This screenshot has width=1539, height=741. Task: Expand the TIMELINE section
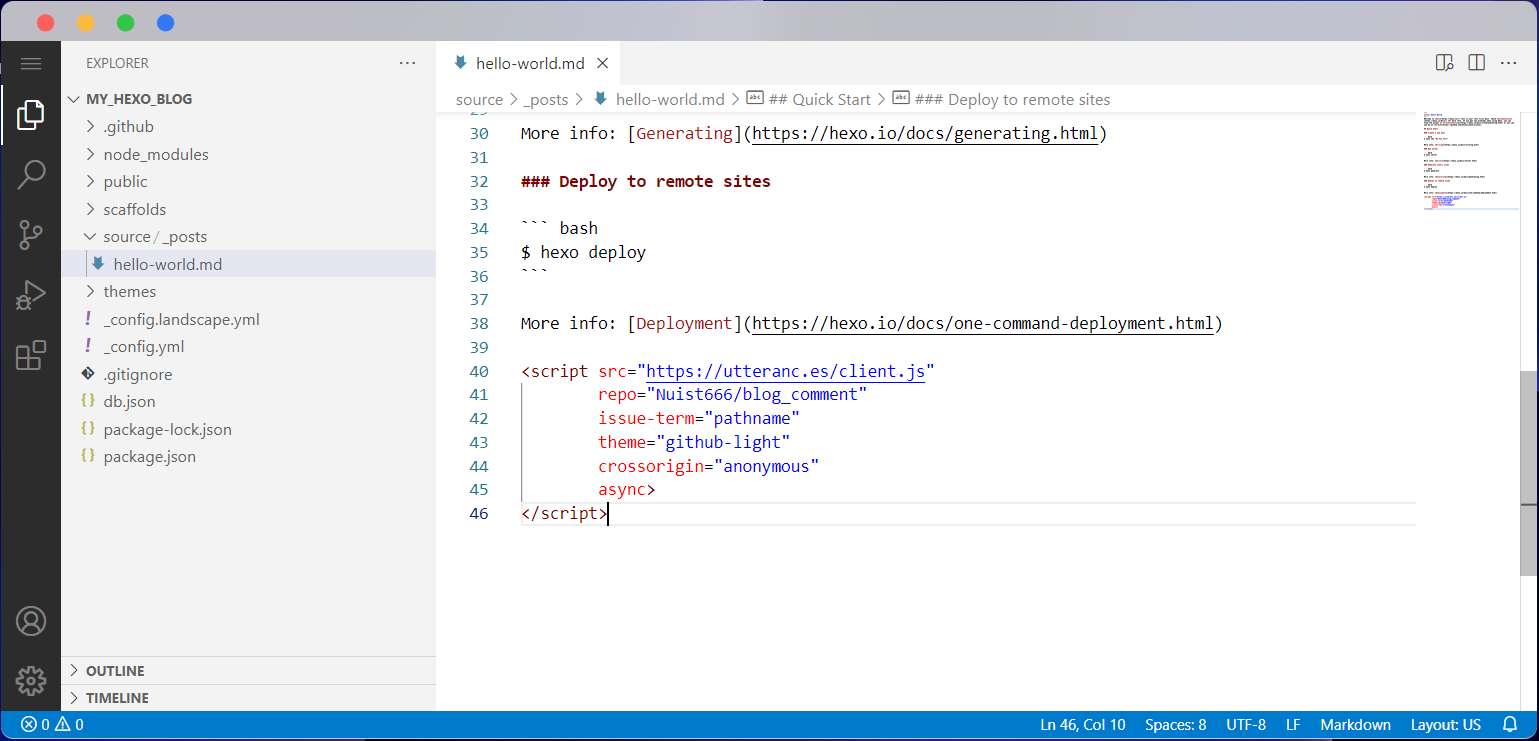pyautogui.click(x=117, y=698)
